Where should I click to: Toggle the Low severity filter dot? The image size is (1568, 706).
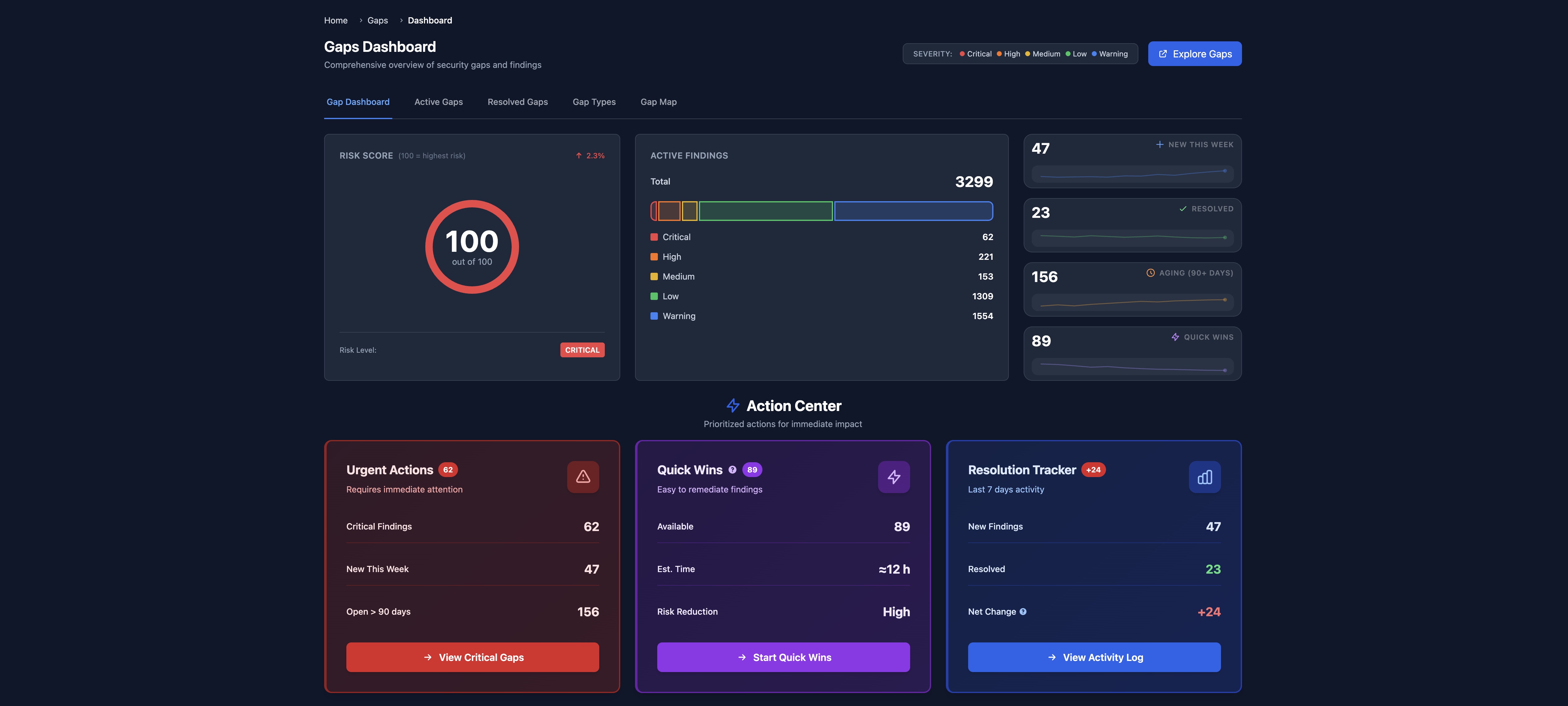click(x=1068, y=54)
